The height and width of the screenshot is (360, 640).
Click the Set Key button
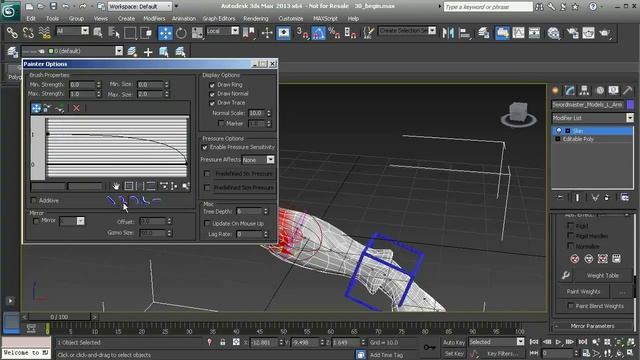pyautogui.click(x=454, y=353)
